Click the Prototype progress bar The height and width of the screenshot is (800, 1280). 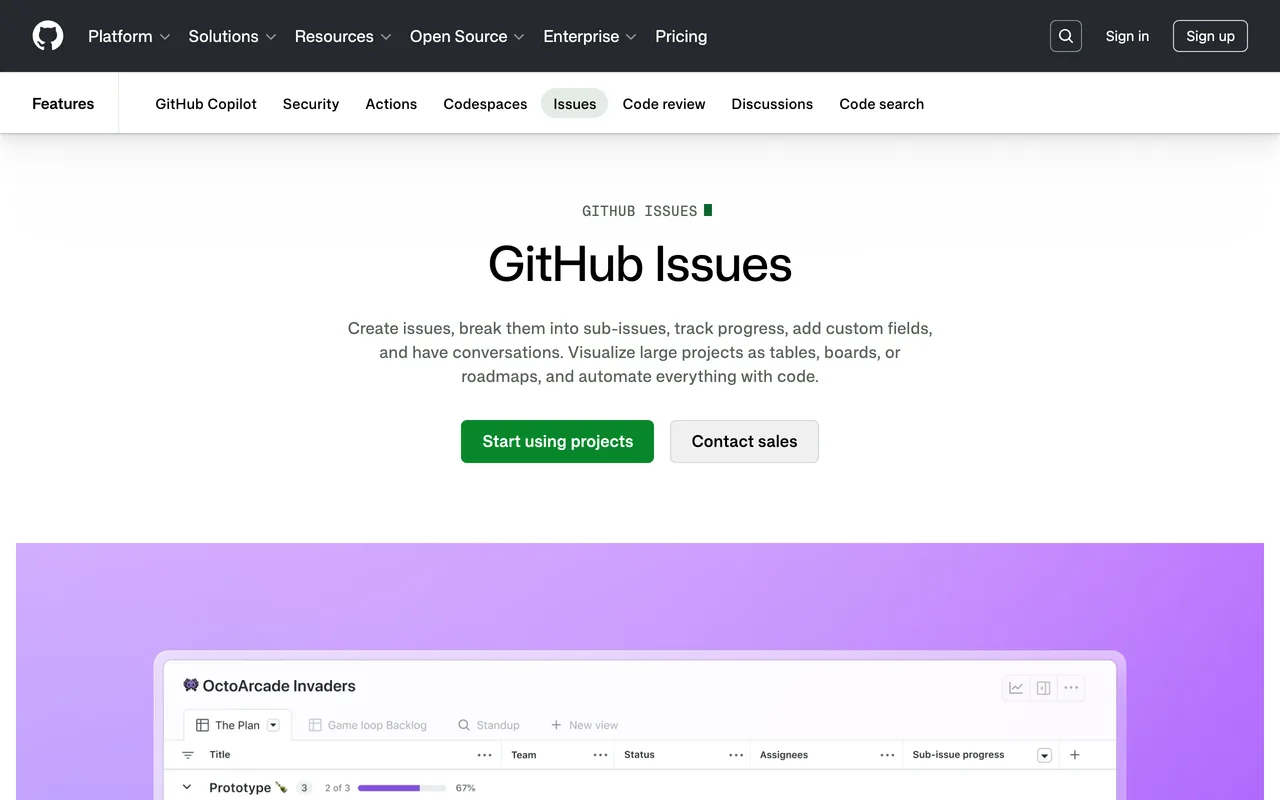click(x=402, y=788)
